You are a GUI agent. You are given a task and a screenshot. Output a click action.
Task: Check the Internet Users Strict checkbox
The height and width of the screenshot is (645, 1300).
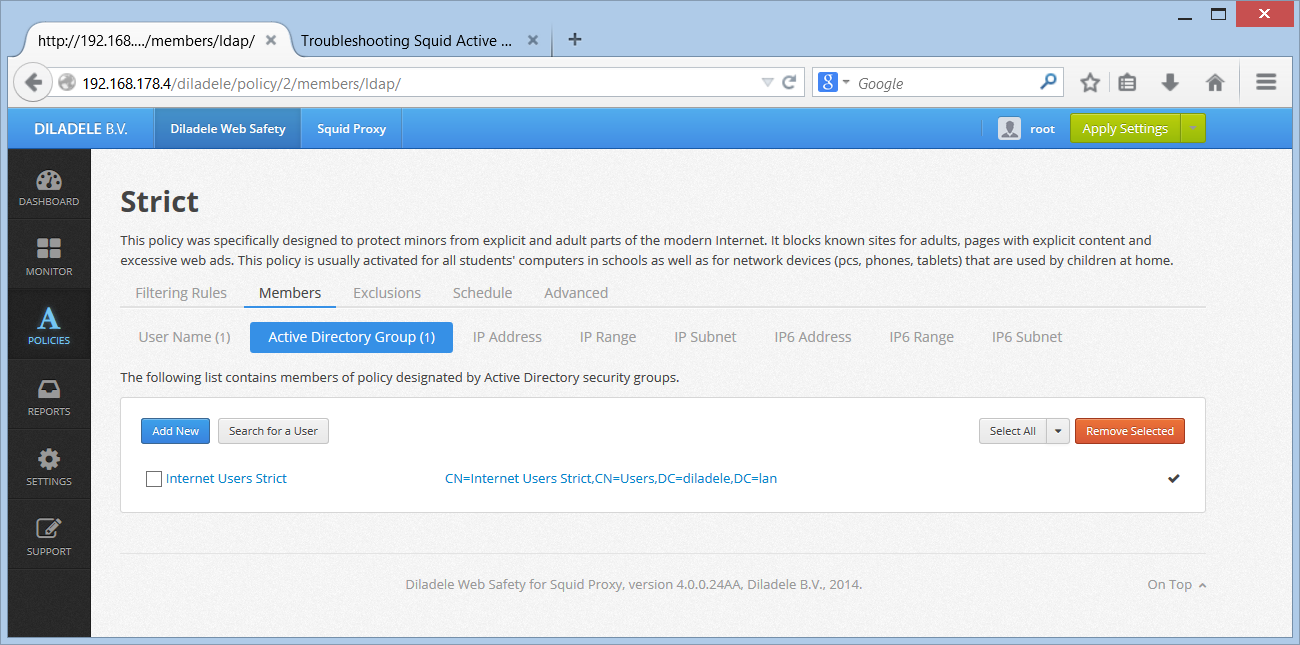(154, 479)
